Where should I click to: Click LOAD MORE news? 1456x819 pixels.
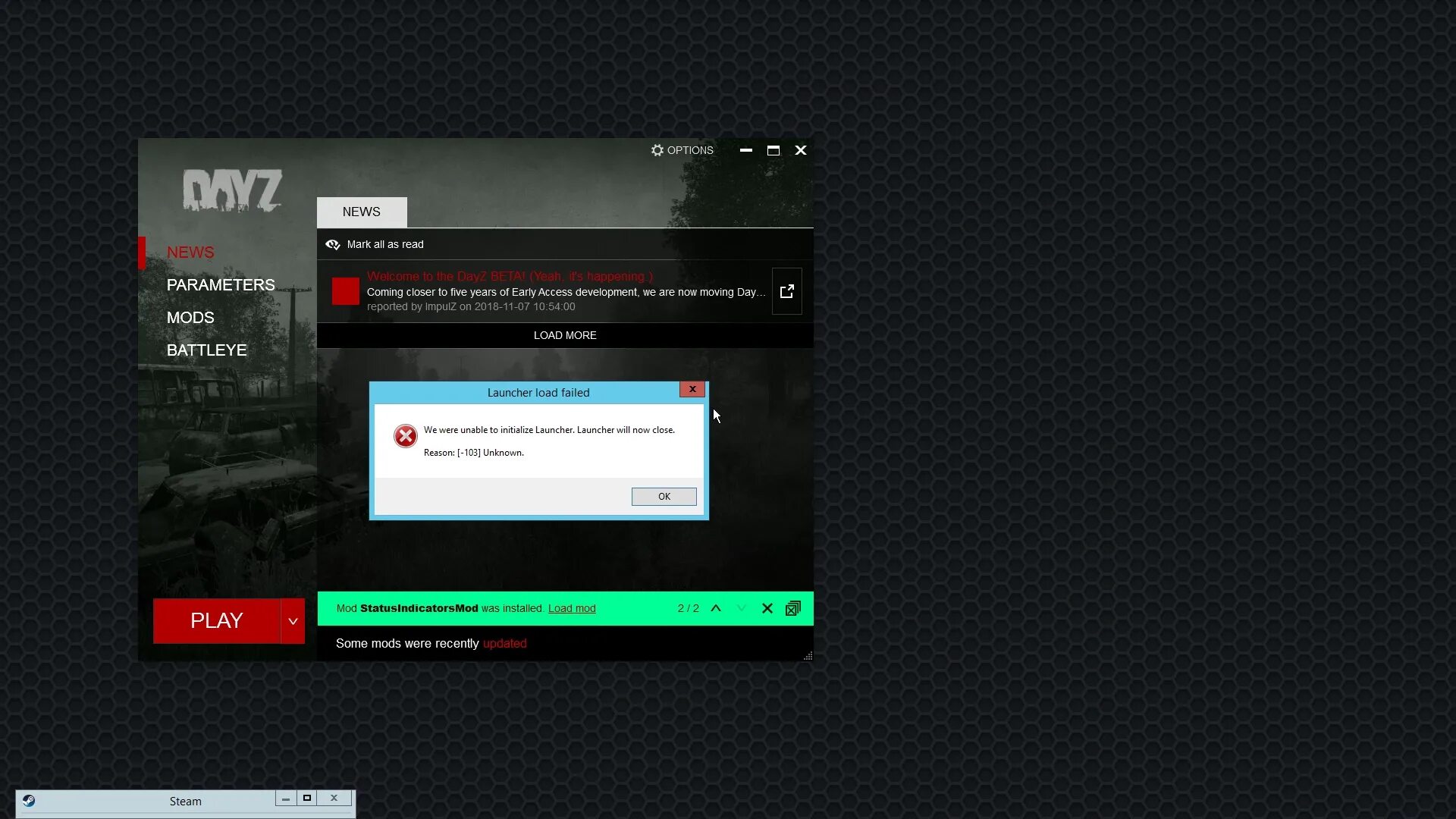click(x=565, y=335)
